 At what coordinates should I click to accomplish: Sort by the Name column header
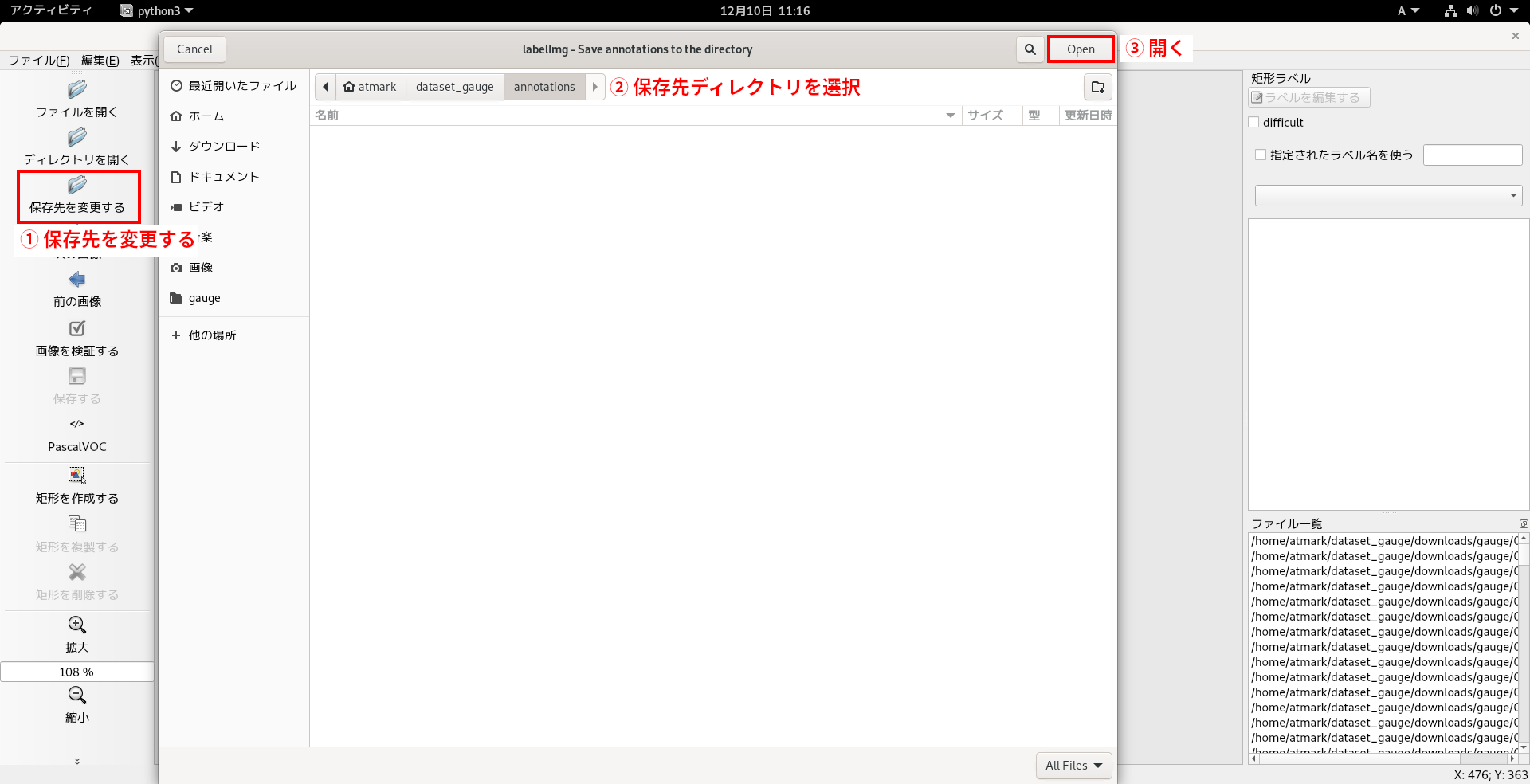tap(635, 116)
